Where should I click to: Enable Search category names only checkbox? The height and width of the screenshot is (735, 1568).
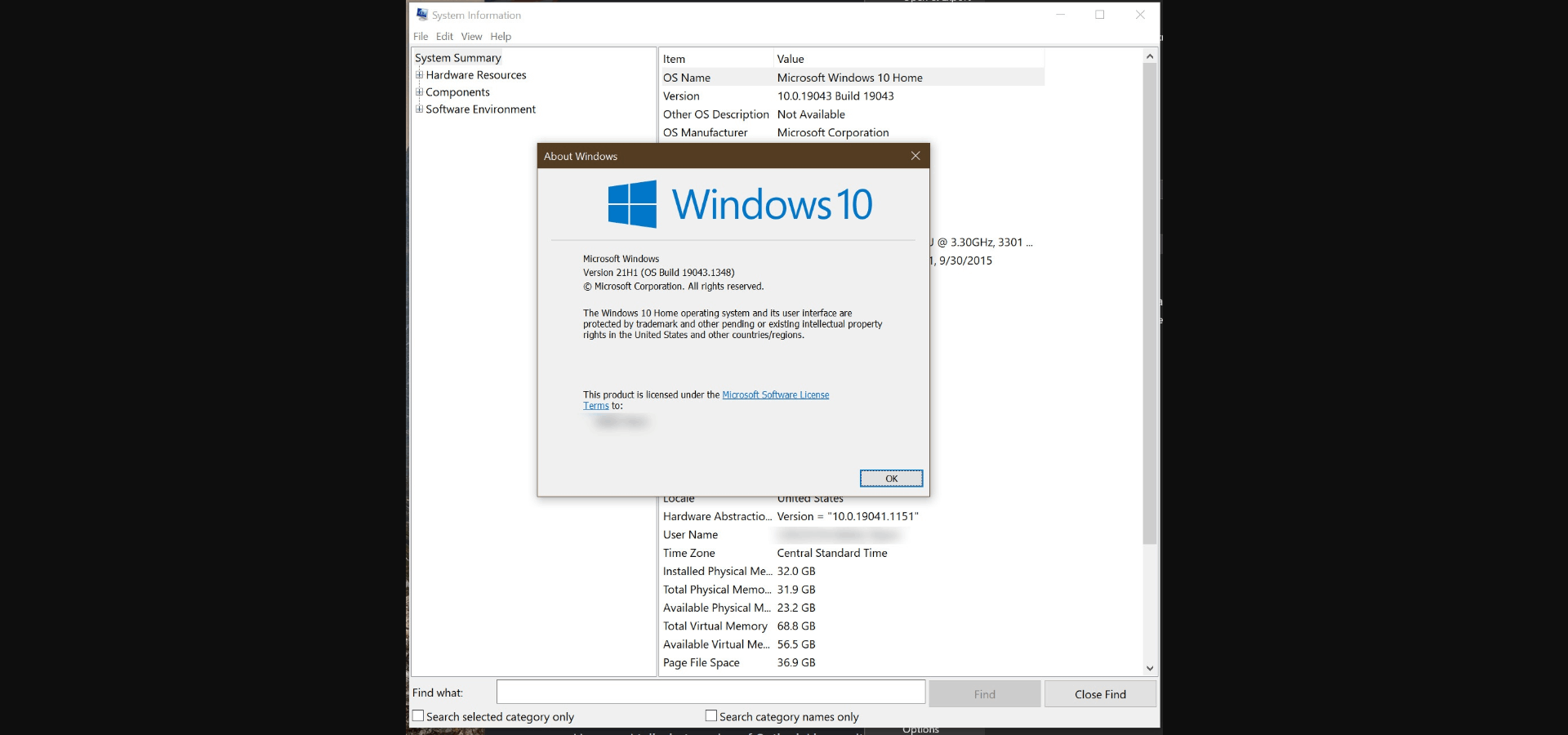pos(711,715)
